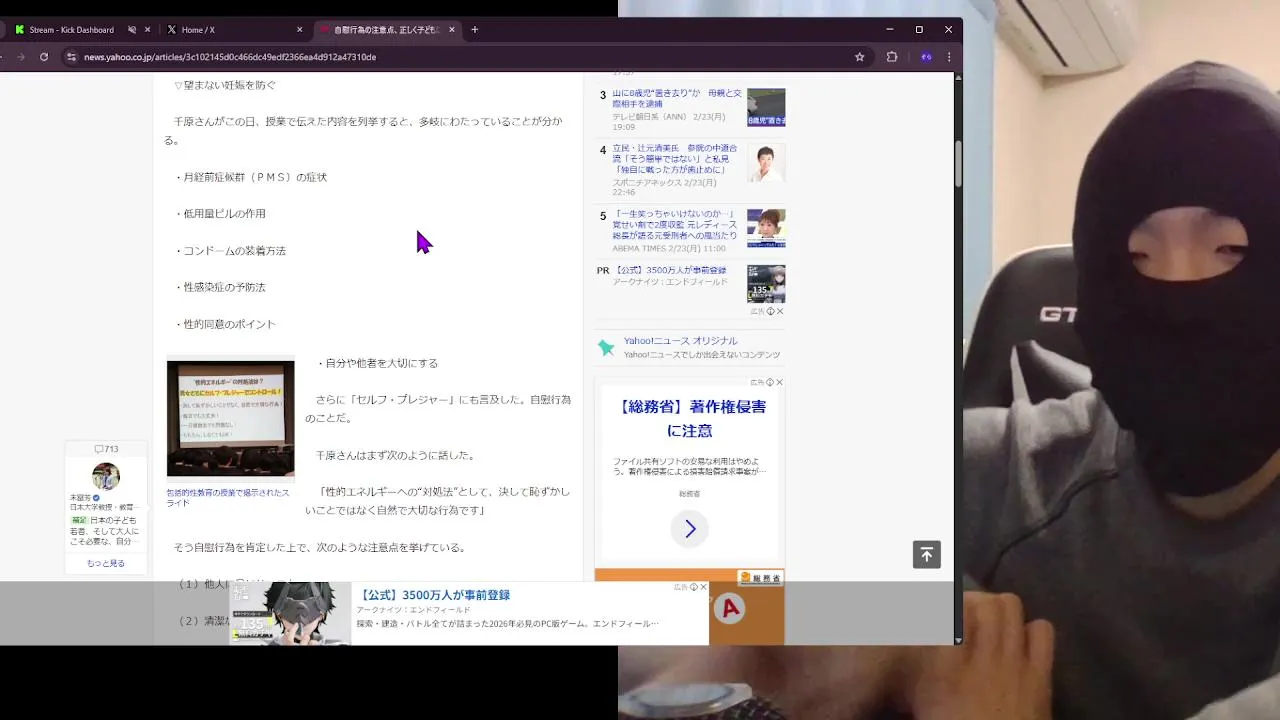1280x720 pixels.
Task: Click scrollbar down arrow at page bottom
Action: 958,640
